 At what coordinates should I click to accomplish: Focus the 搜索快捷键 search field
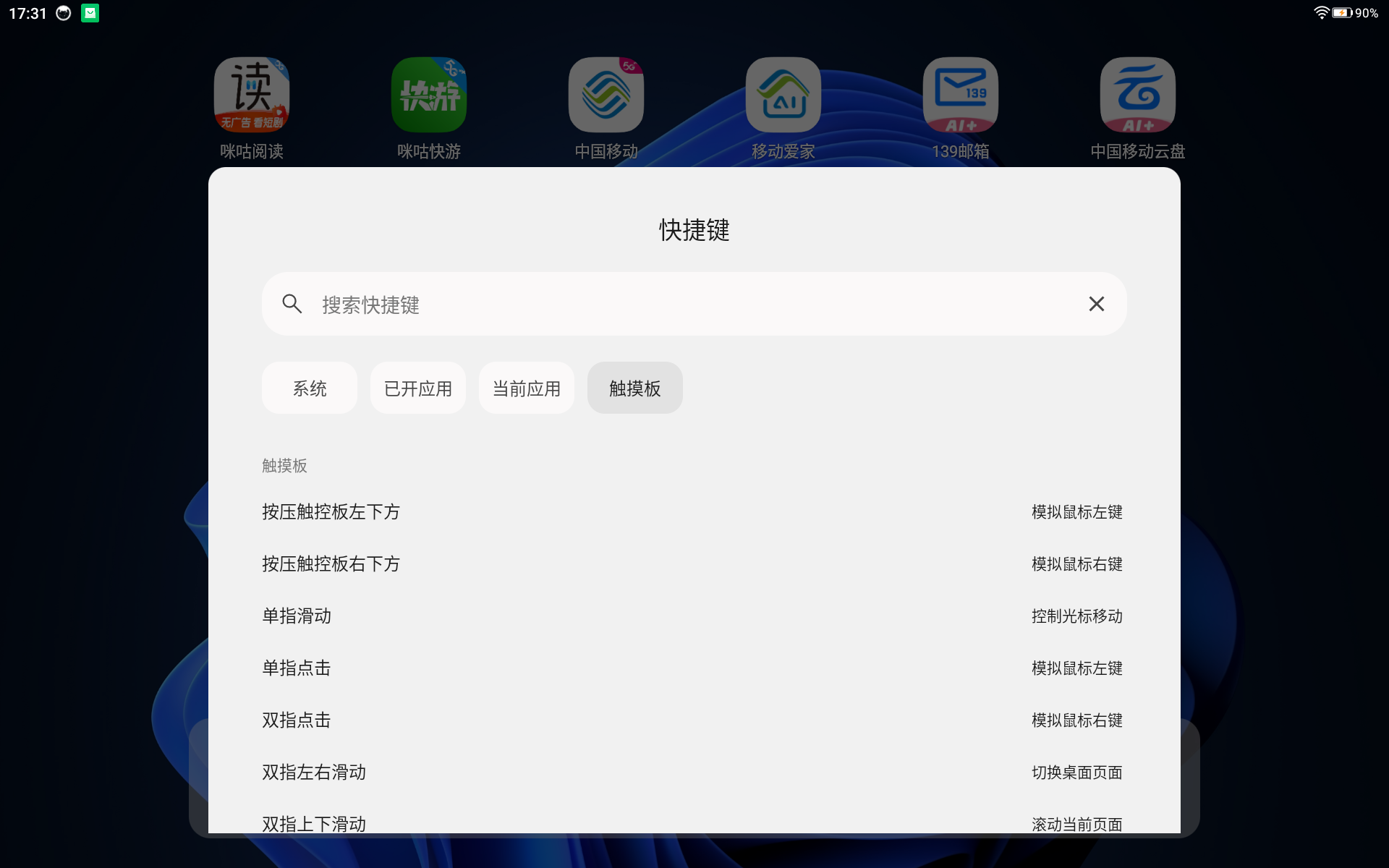pos(694,304)
